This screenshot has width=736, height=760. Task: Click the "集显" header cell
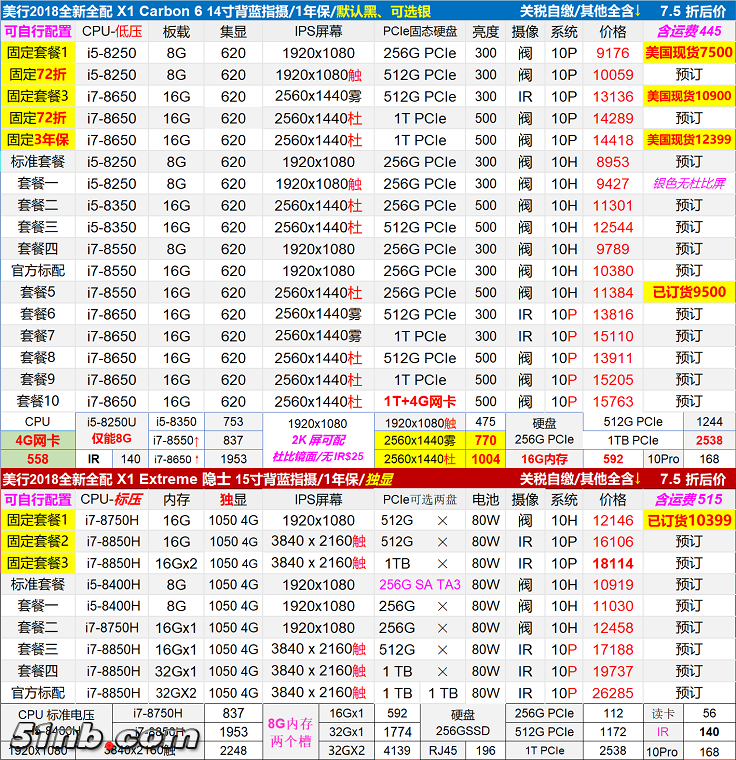pyautogui.click(x=233, y=32)
